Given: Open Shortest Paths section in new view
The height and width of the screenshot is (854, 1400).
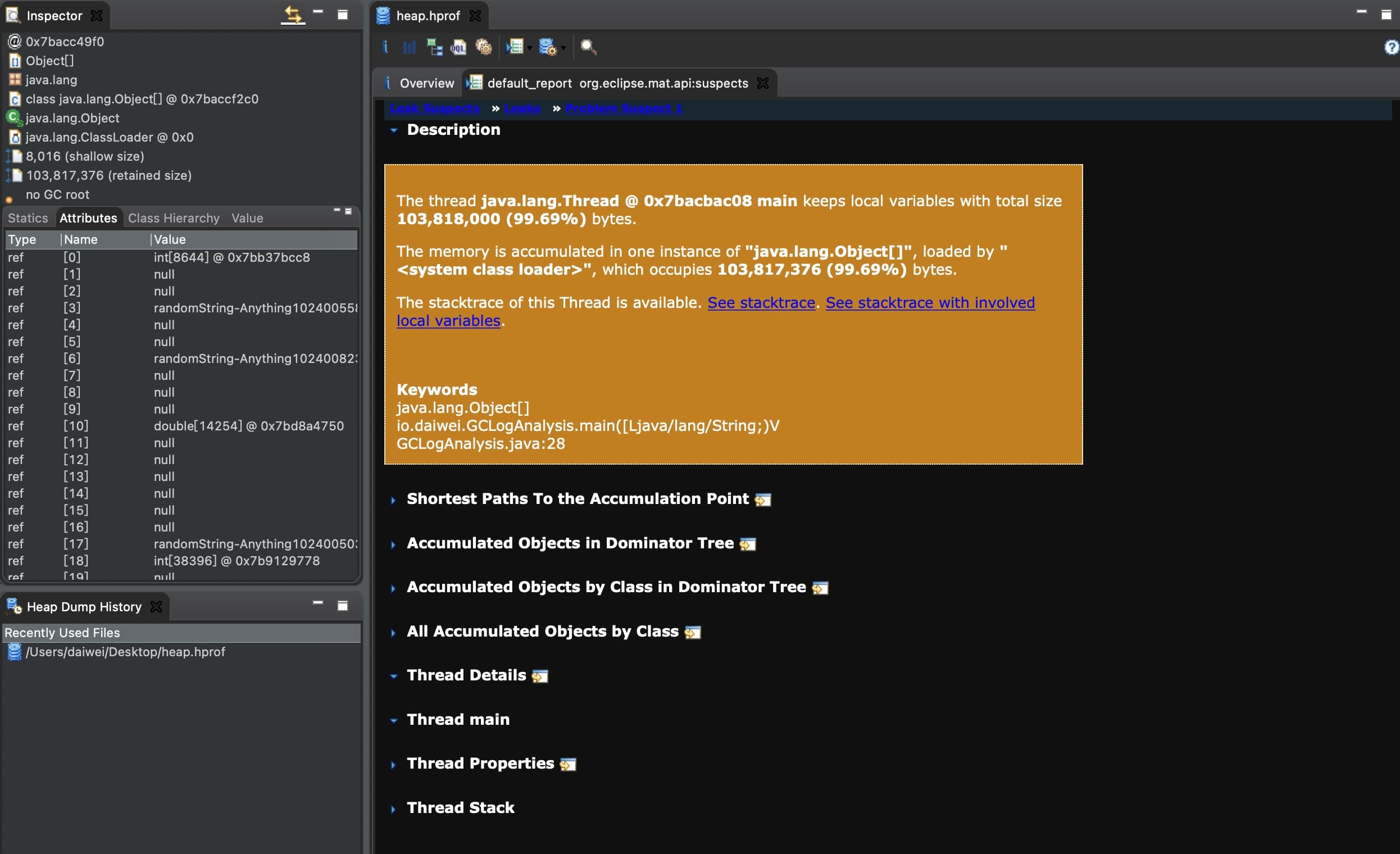Looking at the screenshot, I should coord(762,499).
